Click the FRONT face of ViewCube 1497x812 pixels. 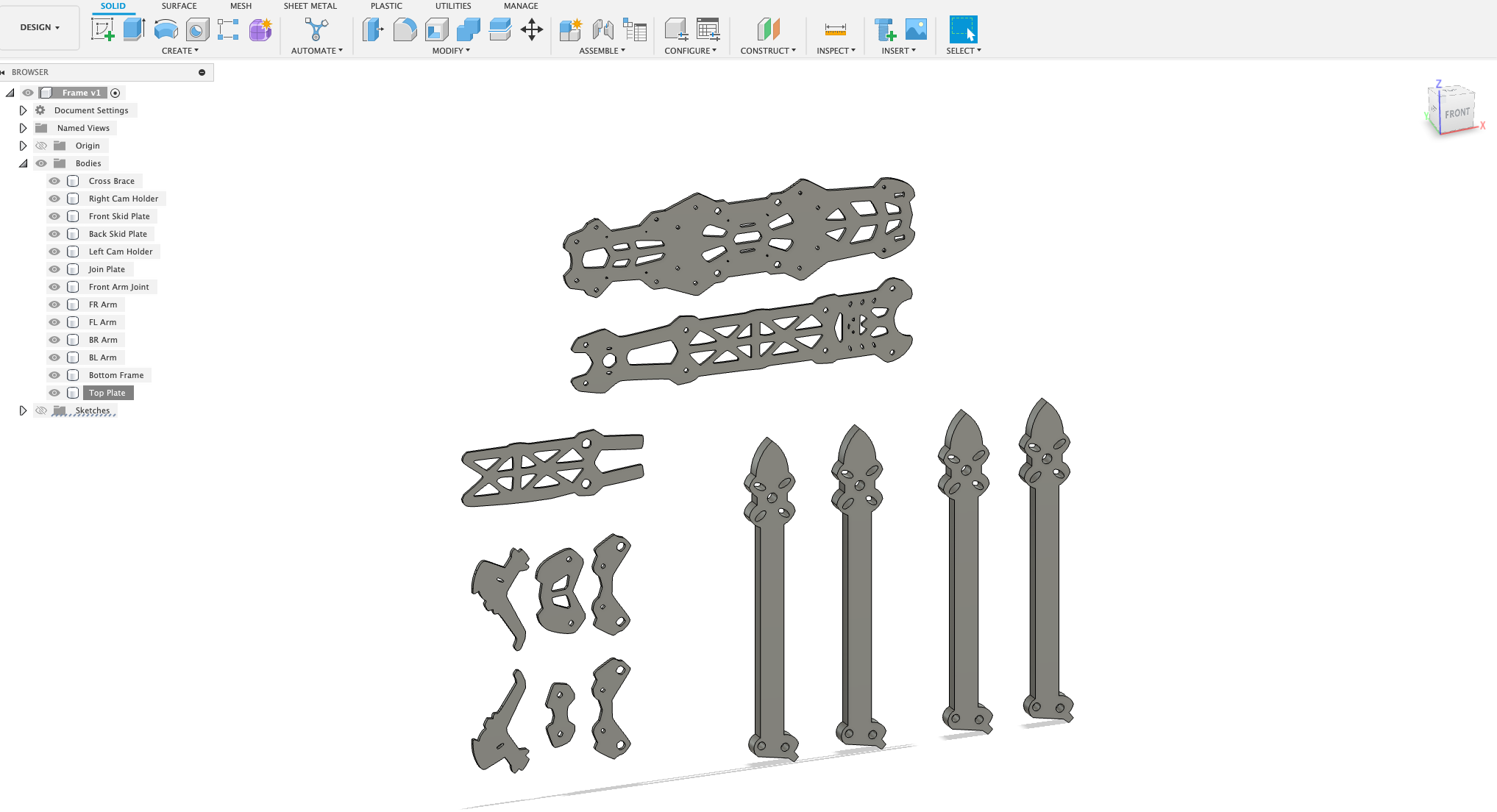pyautogui.click(x=1457, y=113)
